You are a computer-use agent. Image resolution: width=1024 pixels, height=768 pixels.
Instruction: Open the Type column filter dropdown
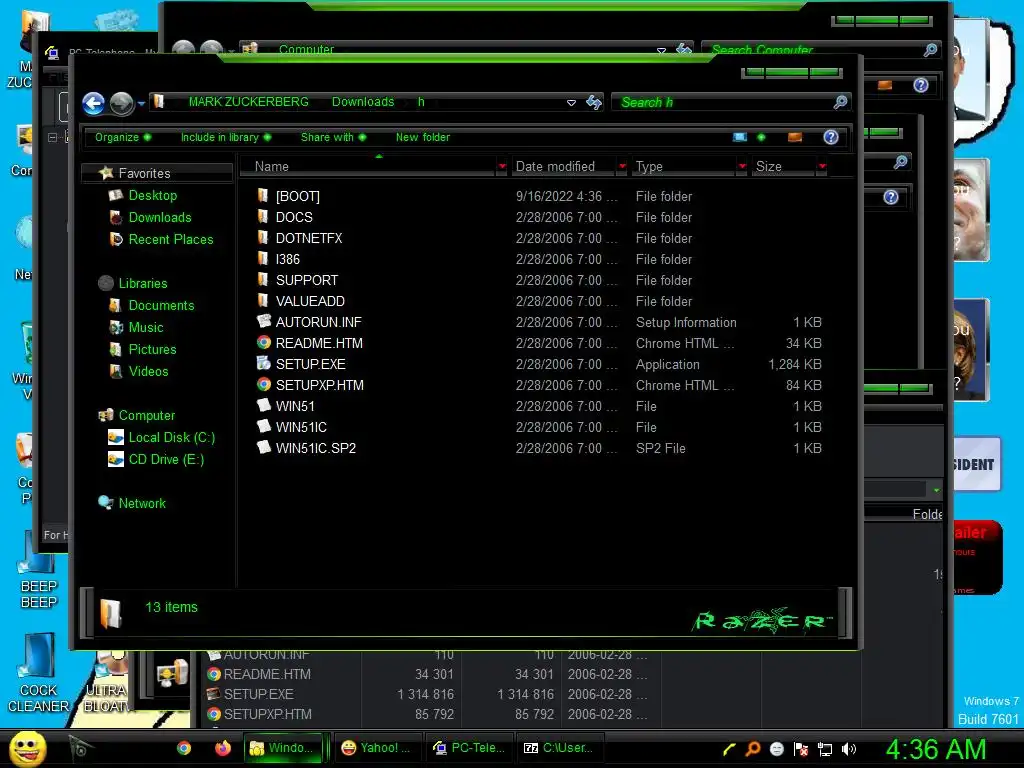coord(742,167)
